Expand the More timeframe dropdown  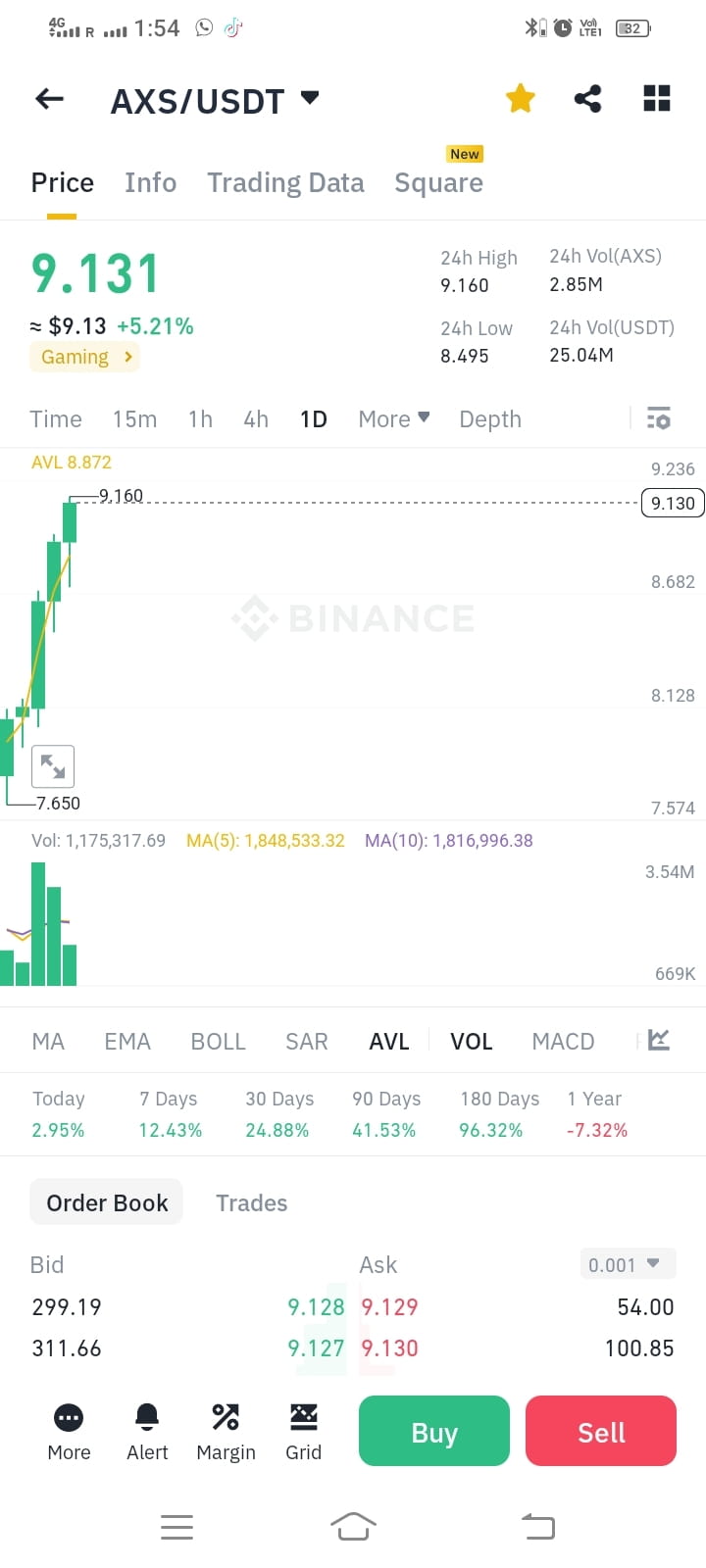[x=392, y=418]
